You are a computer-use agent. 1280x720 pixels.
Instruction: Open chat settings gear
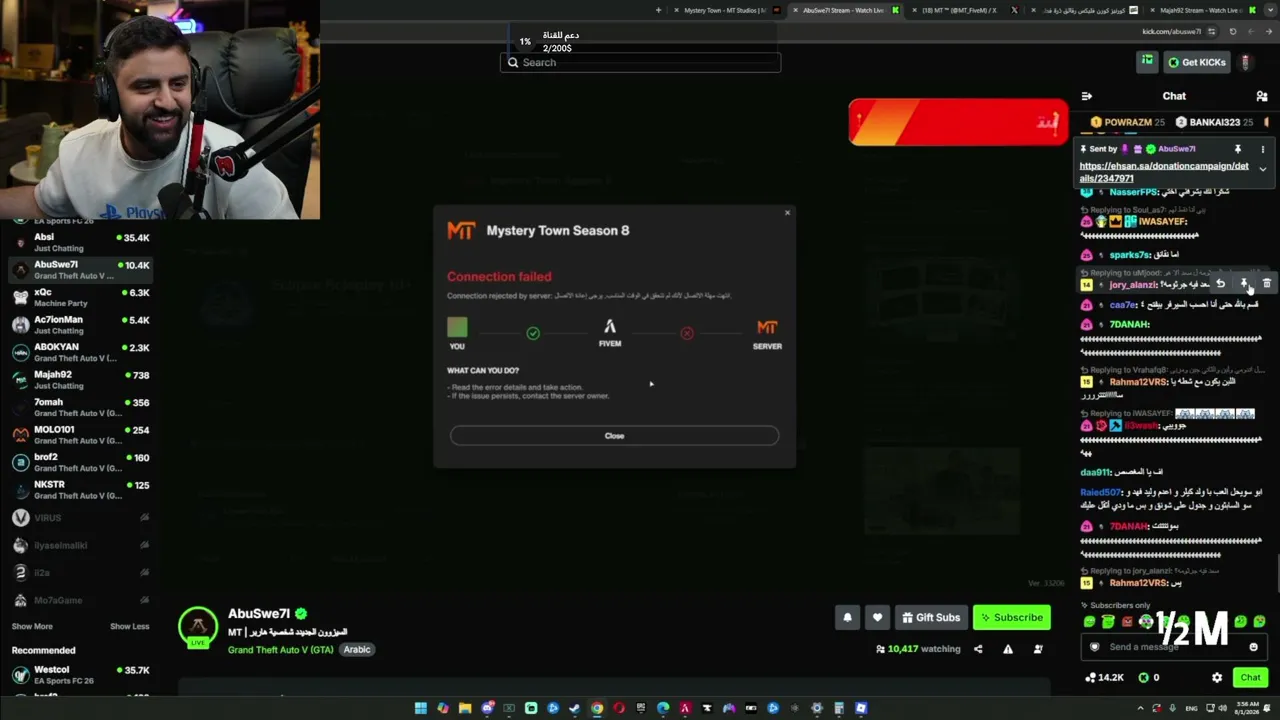[1217, 677]
